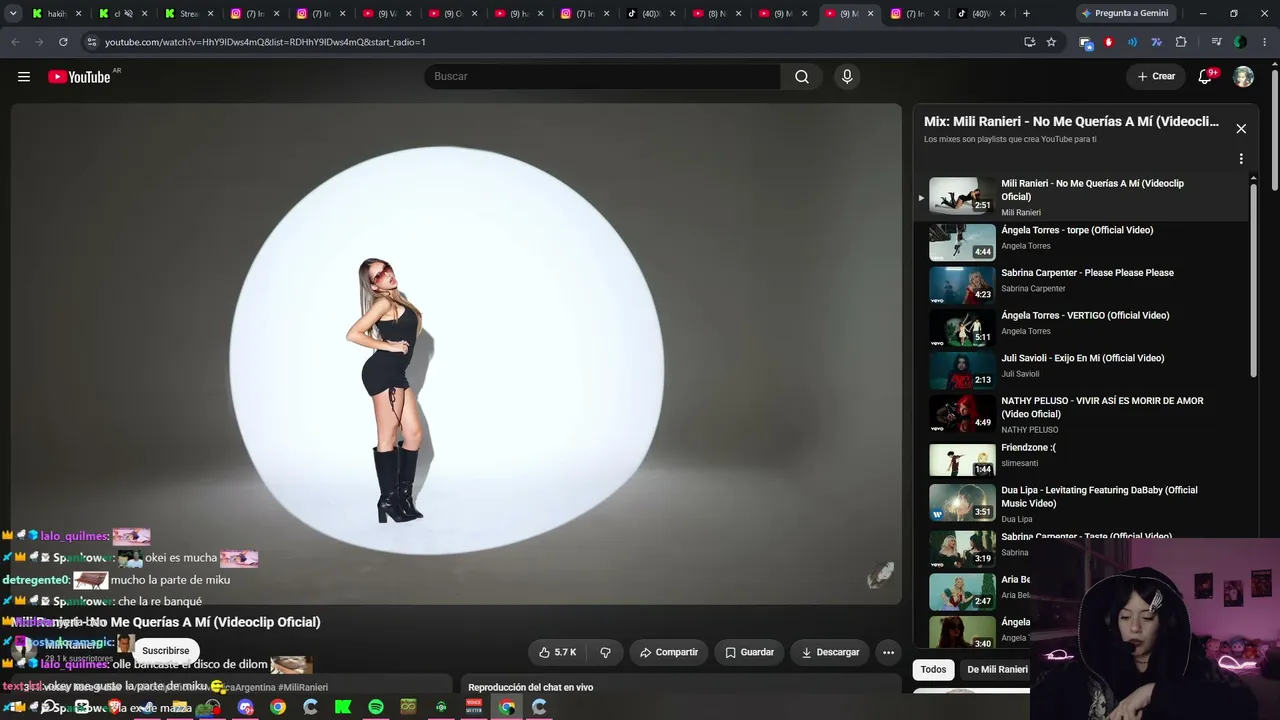
Task: Select the De Mili Ranieri chip
Action: [x=997, y=670]
